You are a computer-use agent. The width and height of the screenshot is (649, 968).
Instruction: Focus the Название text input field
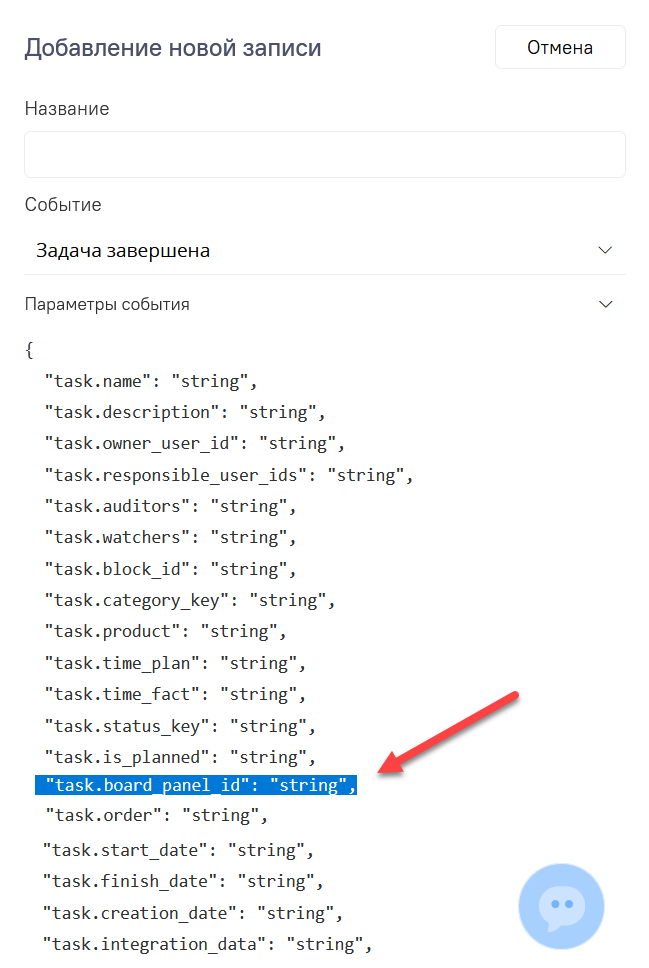pyautogui.click(x=325, y=155)
